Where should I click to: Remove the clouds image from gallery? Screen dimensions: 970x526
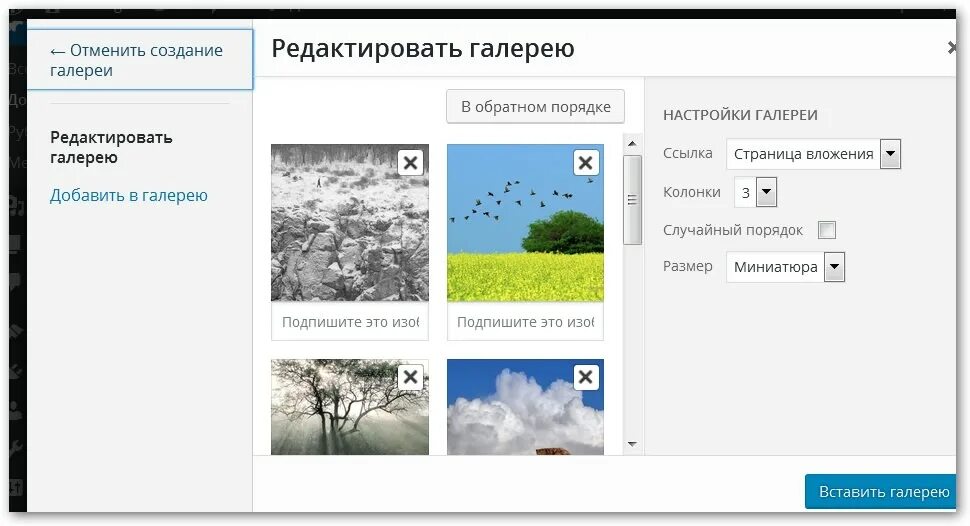coord(586,377)
